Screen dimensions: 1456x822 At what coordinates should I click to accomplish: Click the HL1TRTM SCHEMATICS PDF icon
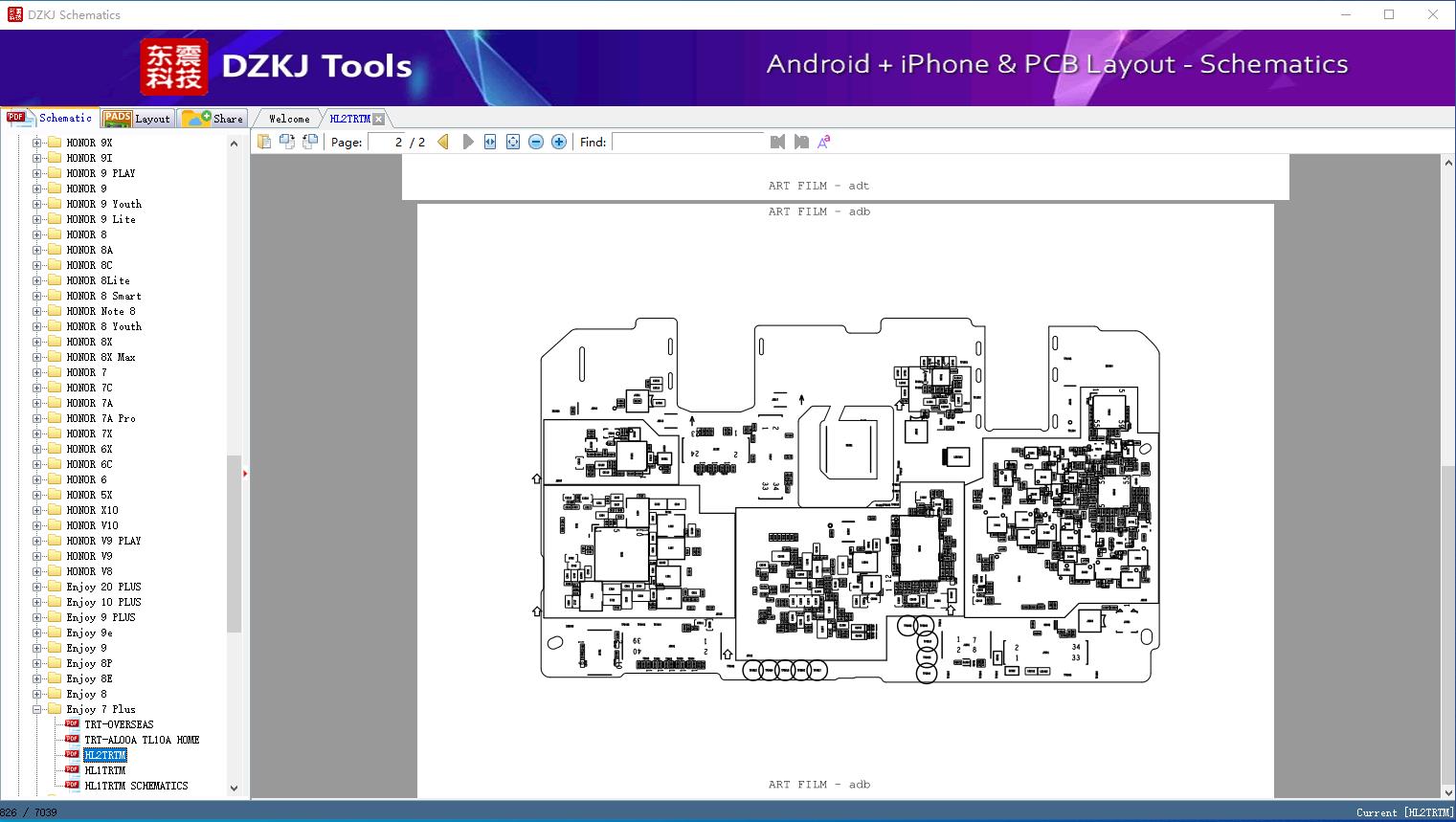pyautogui.click(x=72, y=786)
